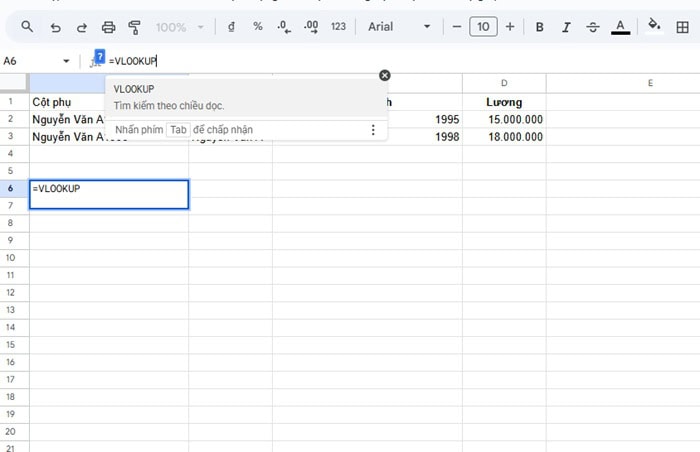Viewport: 700px width, 452px height.
Task: Toggle italic formatting
Action: point(566,27)
